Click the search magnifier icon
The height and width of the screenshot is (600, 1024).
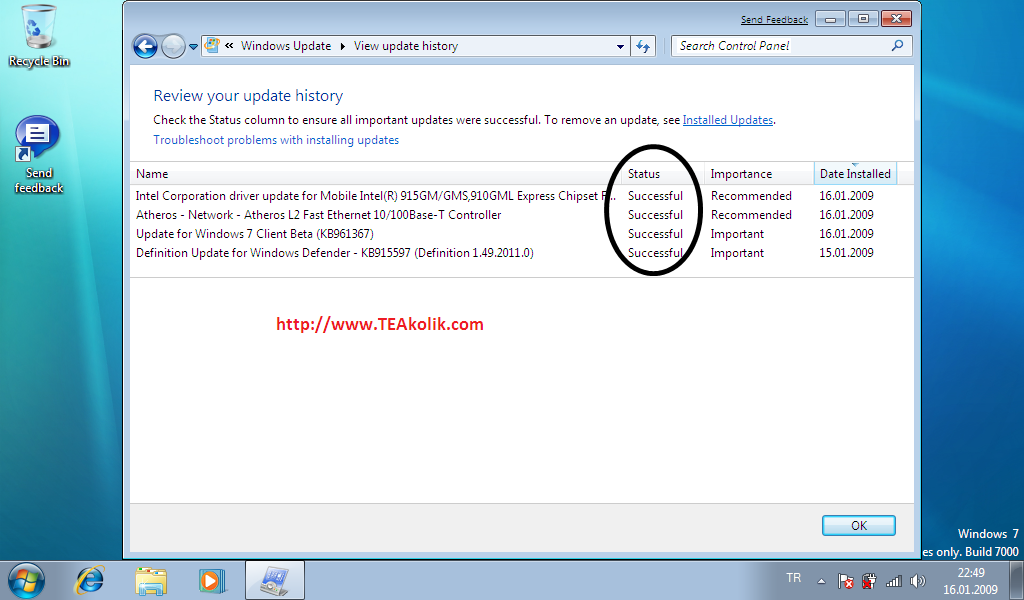click(x=898, y=46)
